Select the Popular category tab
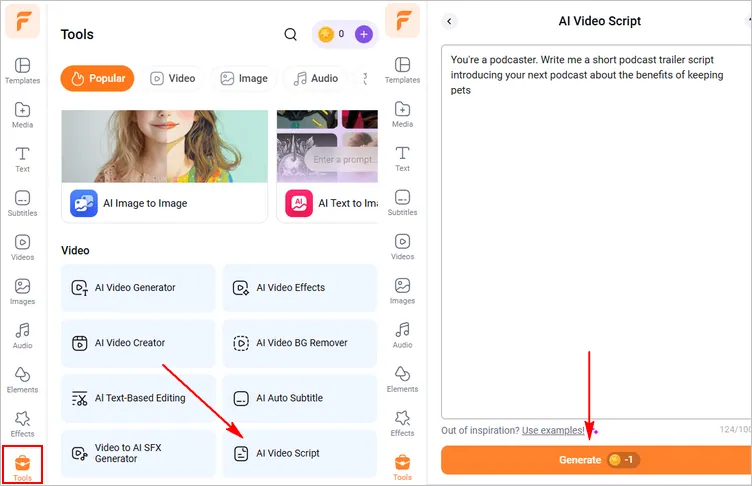 97,78
